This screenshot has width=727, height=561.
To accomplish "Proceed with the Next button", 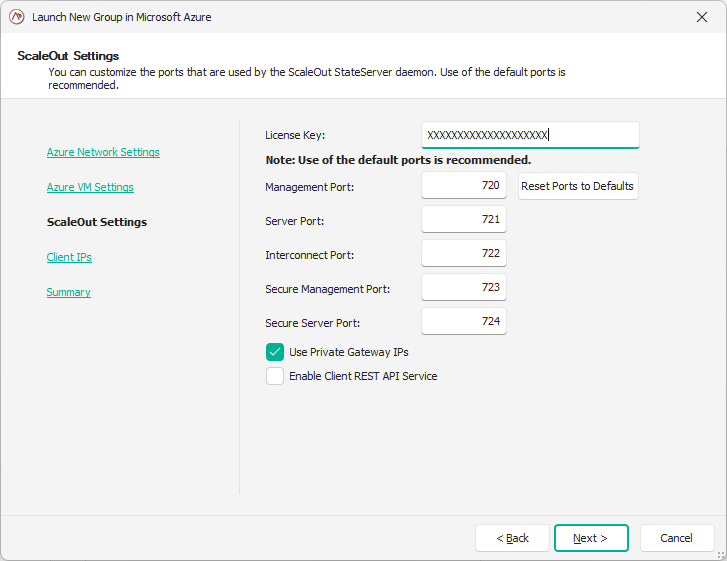I will [x=591, y=538].
